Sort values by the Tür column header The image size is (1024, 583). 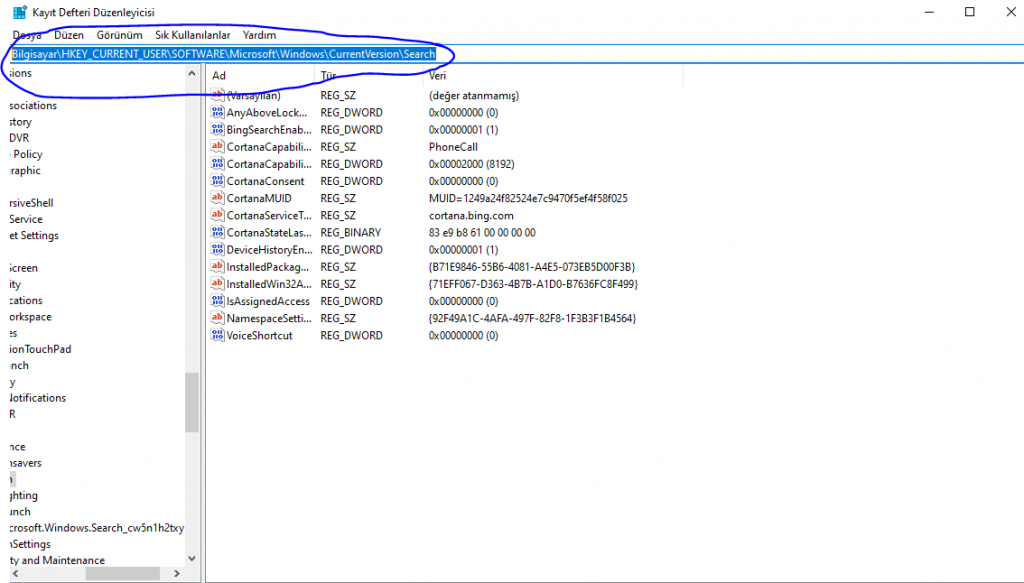point(369,76)
